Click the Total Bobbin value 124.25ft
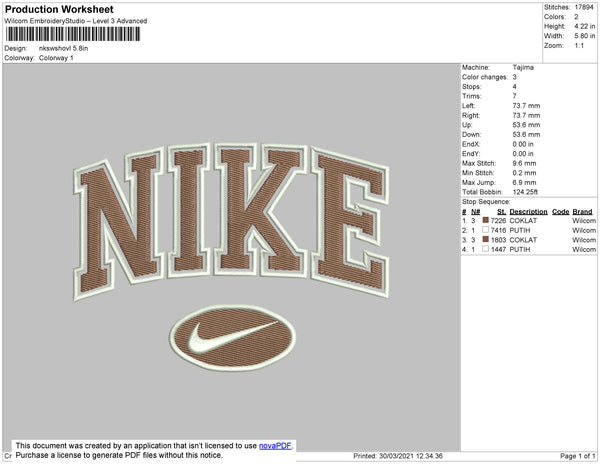 pyautogui.click(x=525, y=192)
